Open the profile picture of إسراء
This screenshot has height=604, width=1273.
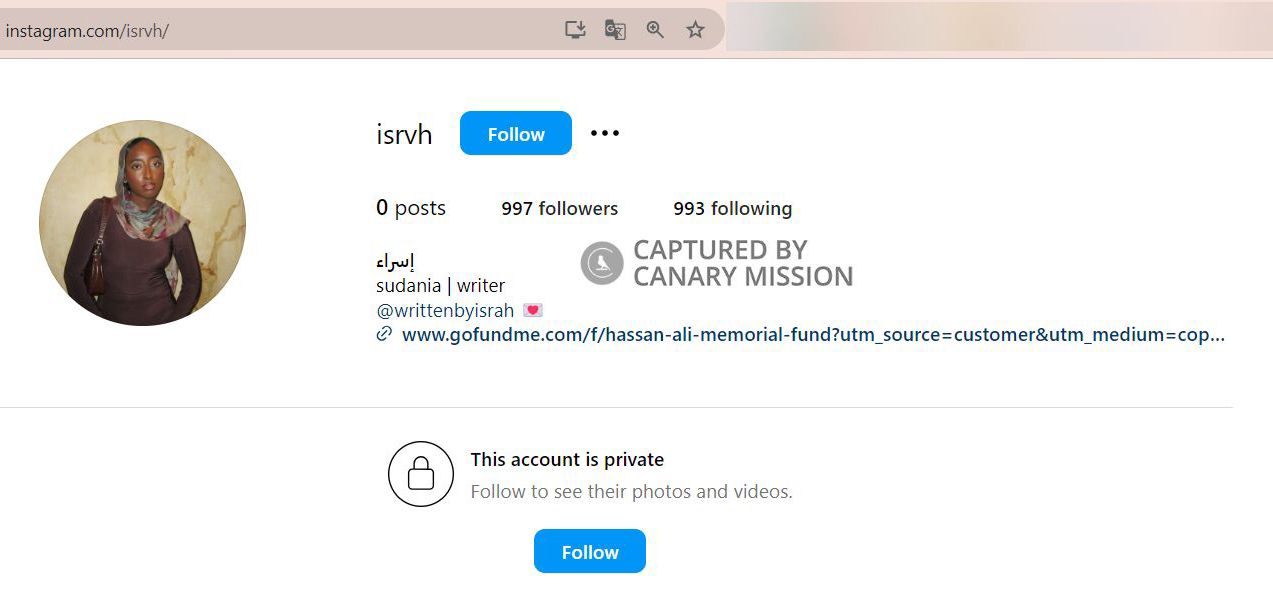(142, 222)
